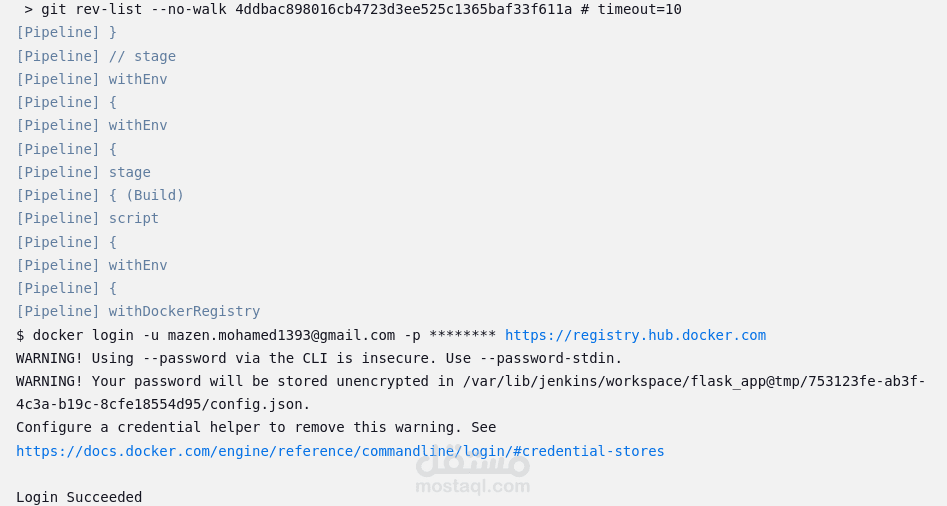Image resolution: width=947 pixels, height=506 pixels.
Task: Click the '--password via the CLI' warning line
Action: point(319,358)
